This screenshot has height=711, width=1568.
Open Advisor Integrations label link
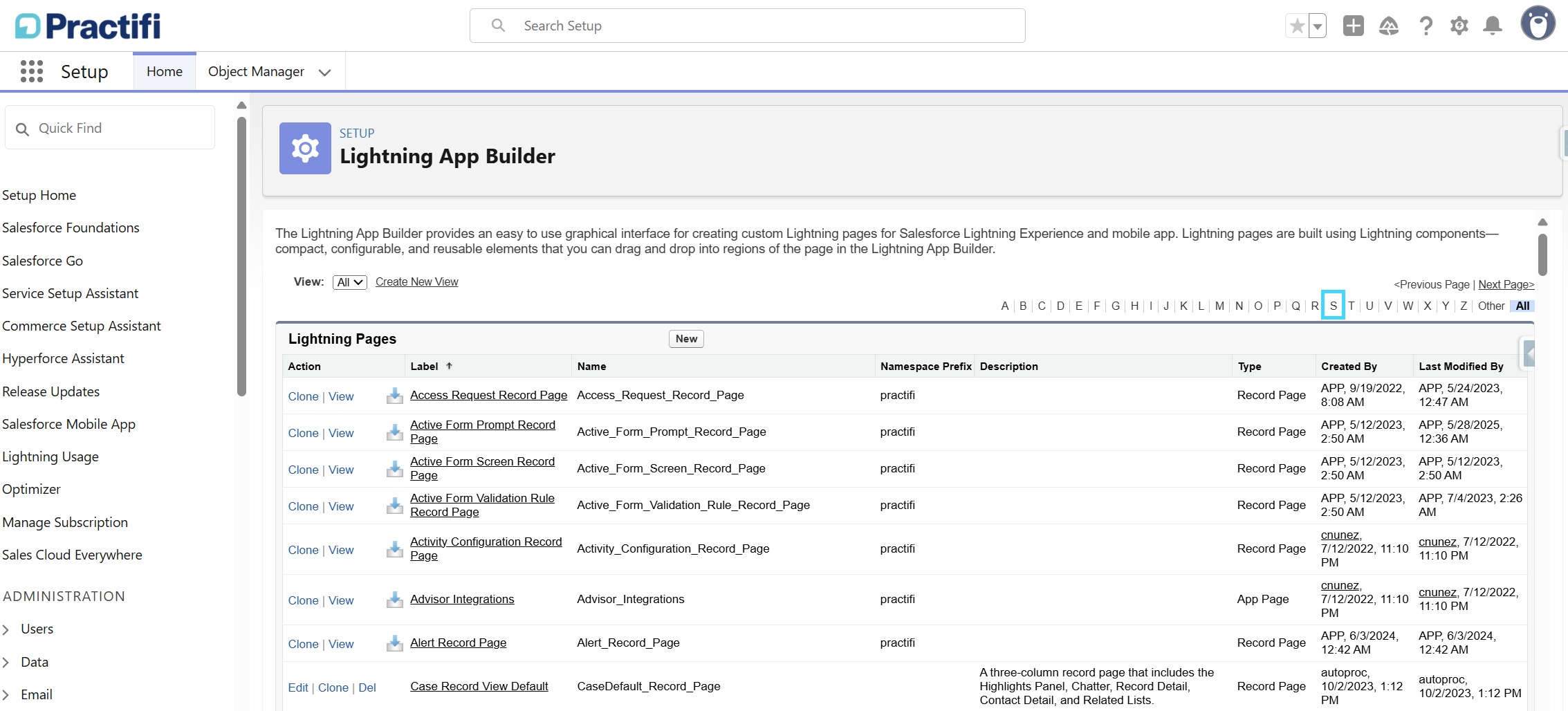point(462,599)
